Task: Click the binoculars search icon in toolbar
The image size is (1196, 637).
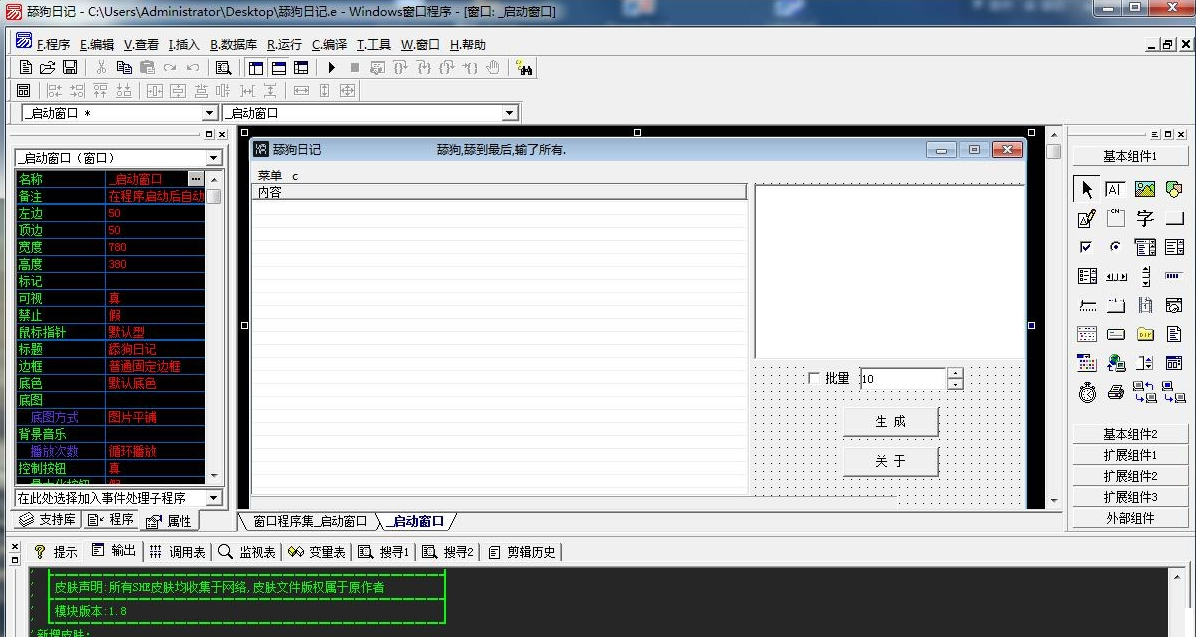Action: coord(525,68)
